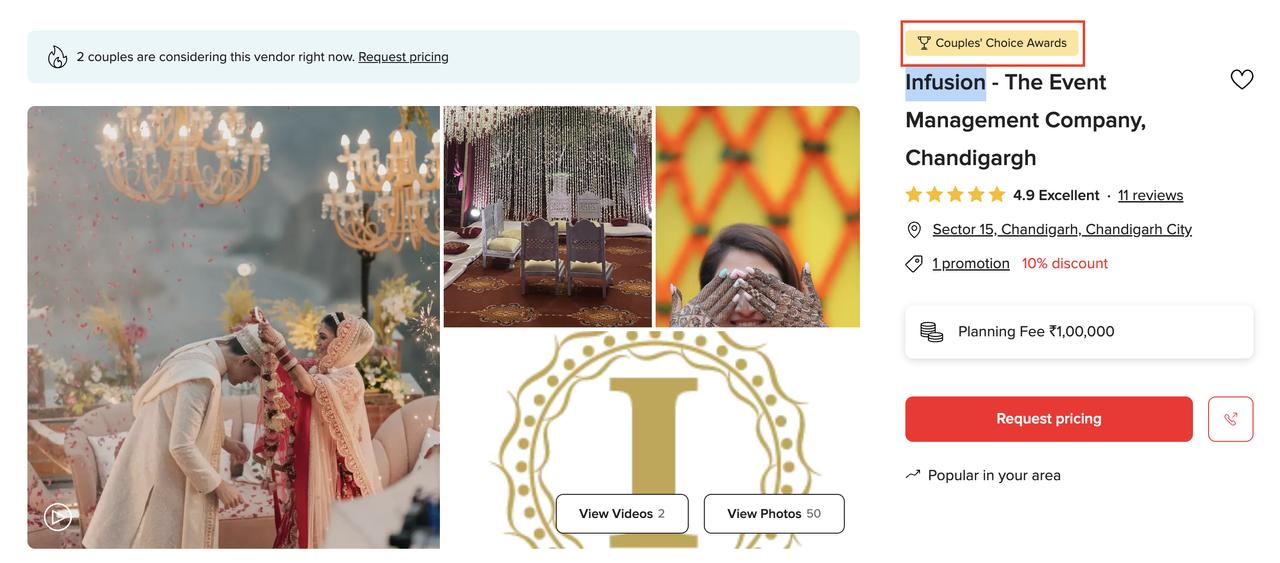
Task: Click the promotion tag icon
Action: [x=914, y=264]
